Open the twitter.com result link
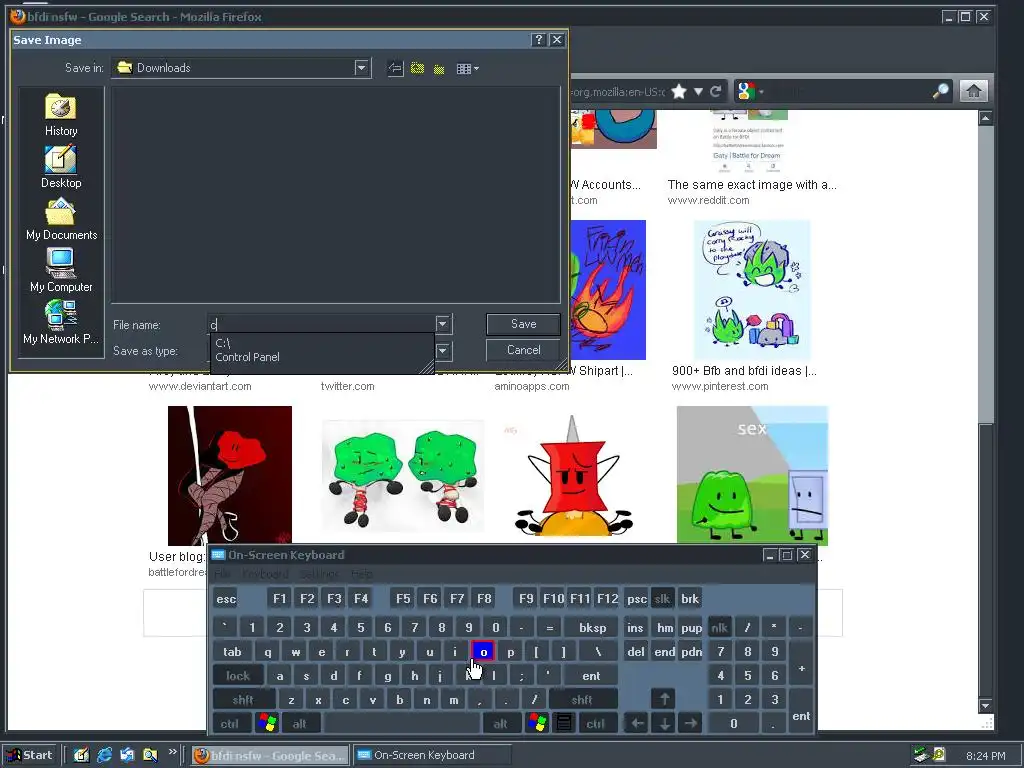1024x768 pixels. pos(347,387)
